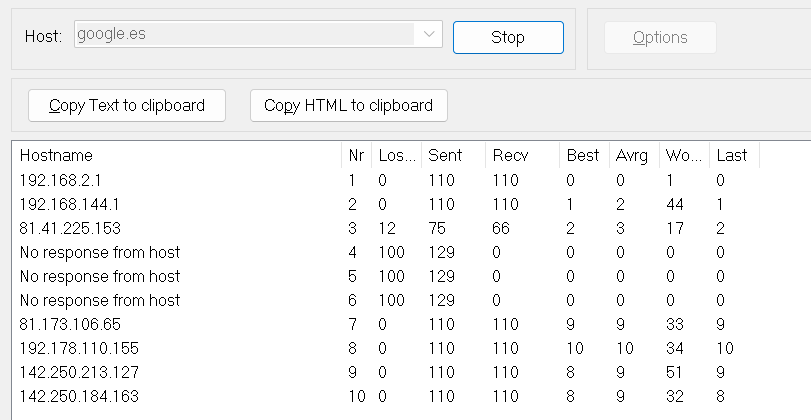The image size is (811, 420).
Task: Select the 192.178.110.155 hop row
Action: (78, 349)
